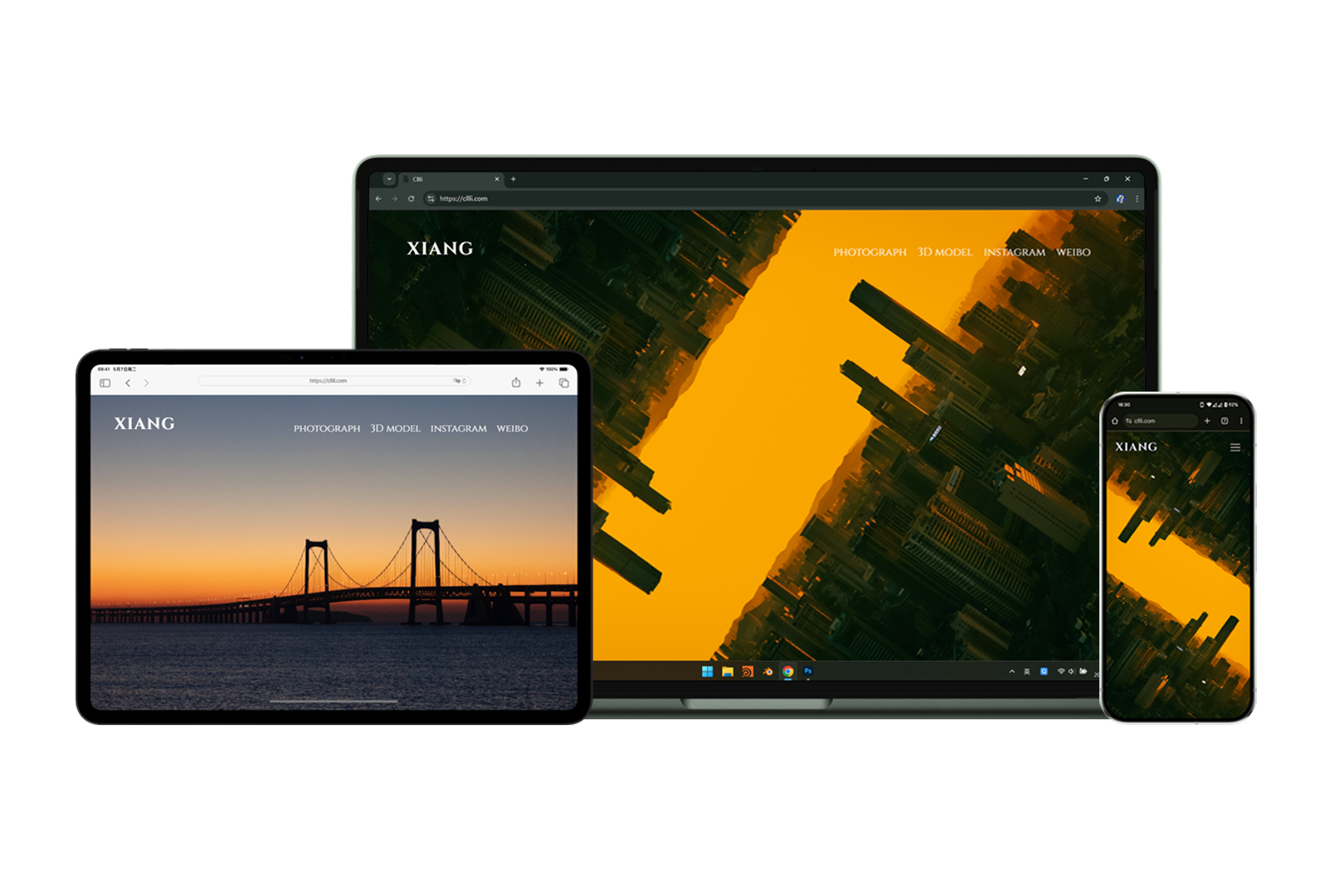Reload the page in tablet Safari address bar
Screen dimensions: 1344x896
coord(465,381)
